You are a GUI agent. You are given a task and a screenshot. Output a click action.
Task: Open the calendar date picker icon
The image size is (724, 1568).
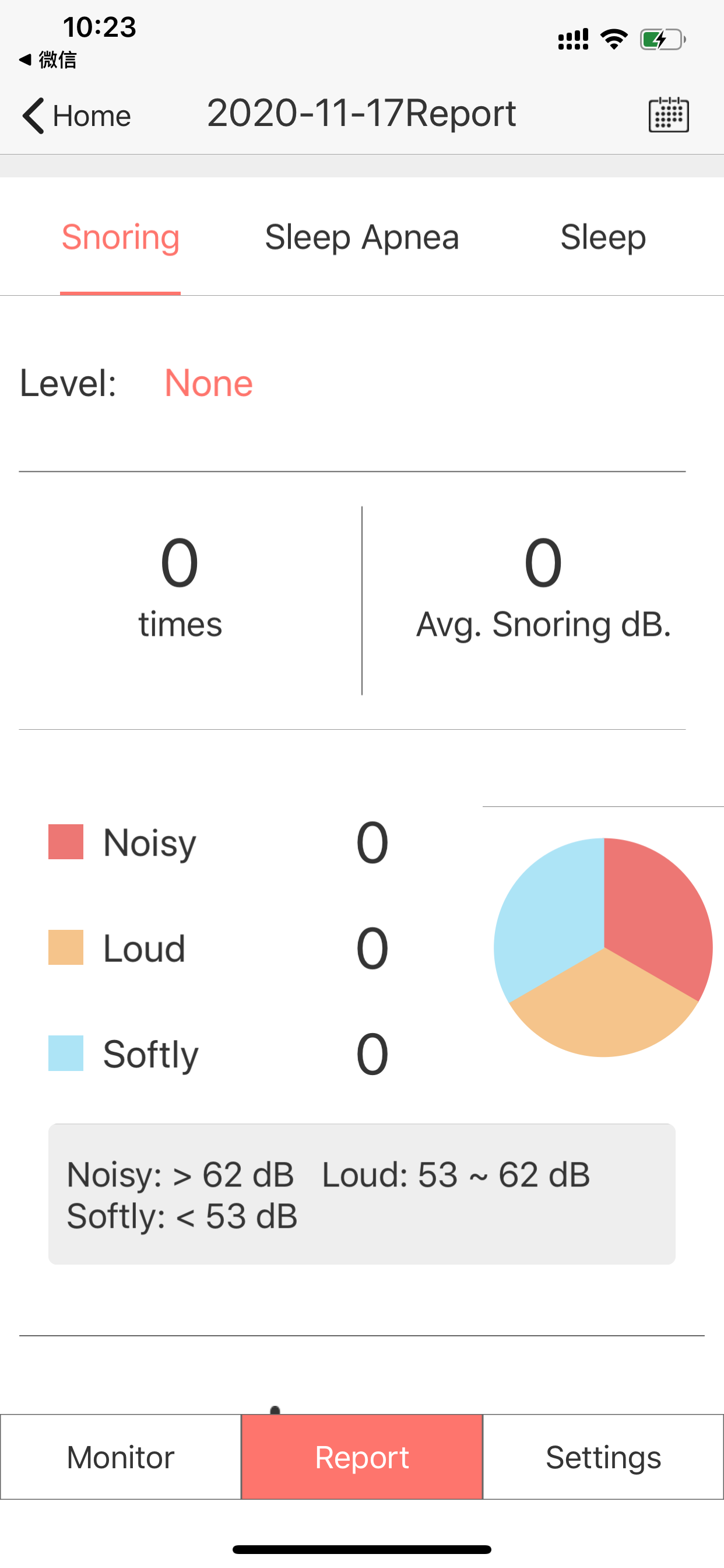point(668,114)
